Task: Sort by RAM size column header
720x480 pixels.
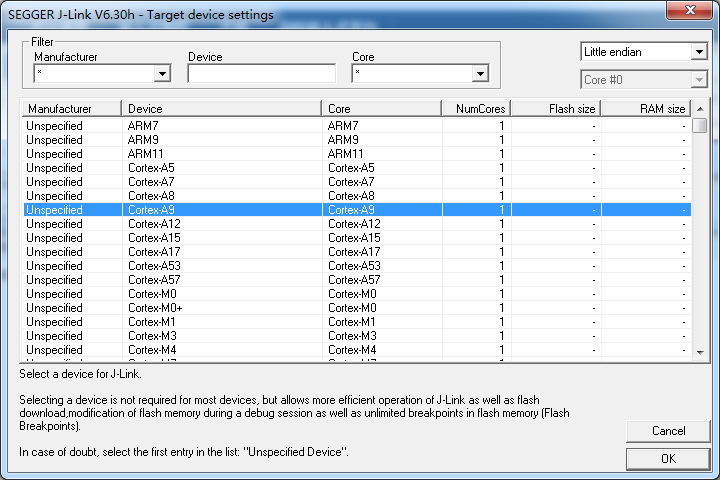Action: tap(647, 109)
